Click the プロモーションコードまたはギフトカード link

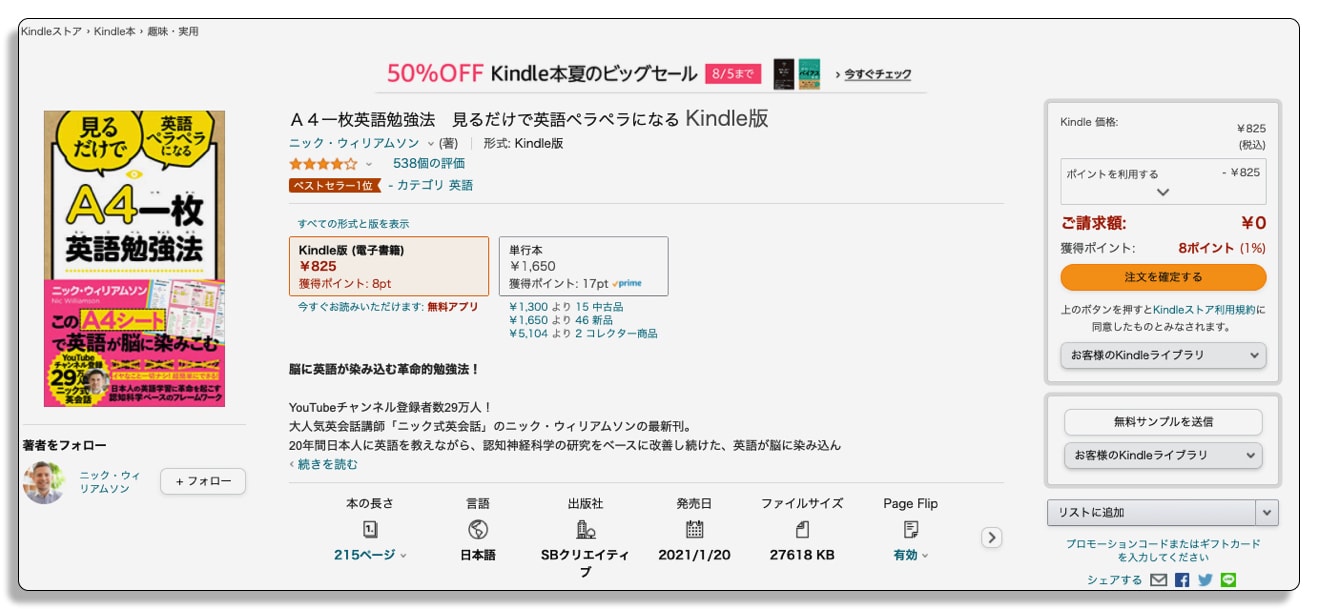1163,550
